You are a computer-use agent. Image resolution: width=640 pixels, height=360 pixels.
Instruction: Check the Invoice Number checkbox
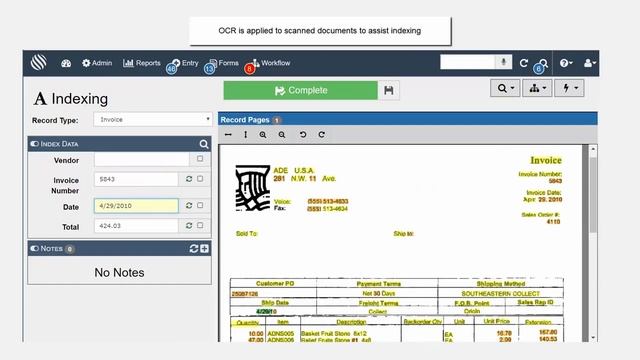coord(200,179)
